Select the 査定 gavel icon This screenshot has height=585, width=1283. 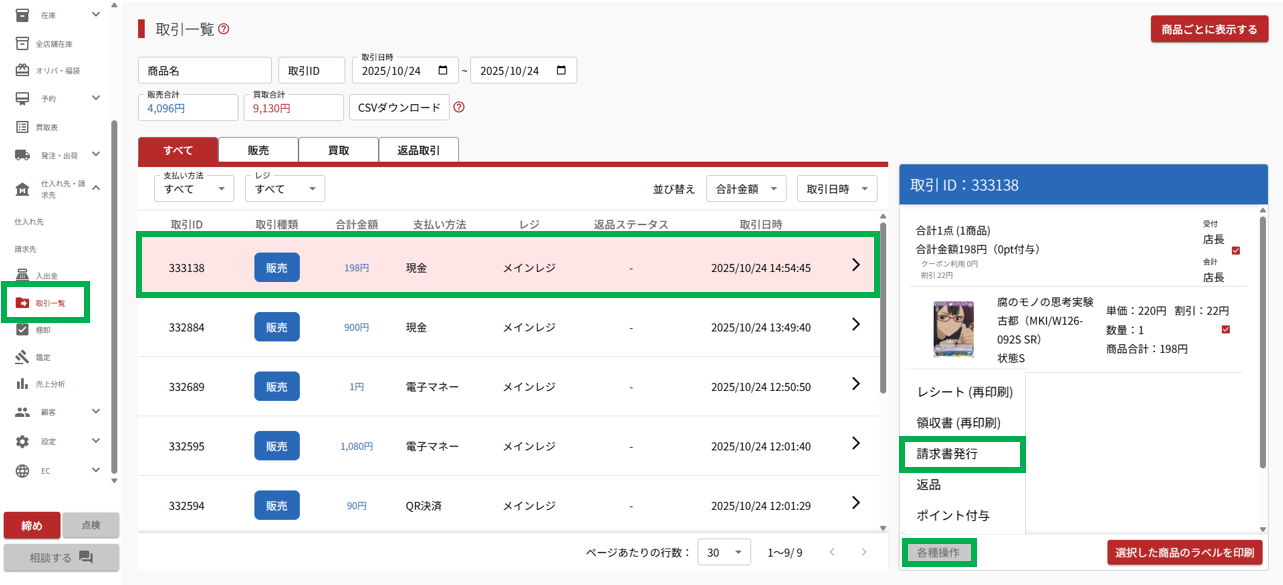coord(22,357)
